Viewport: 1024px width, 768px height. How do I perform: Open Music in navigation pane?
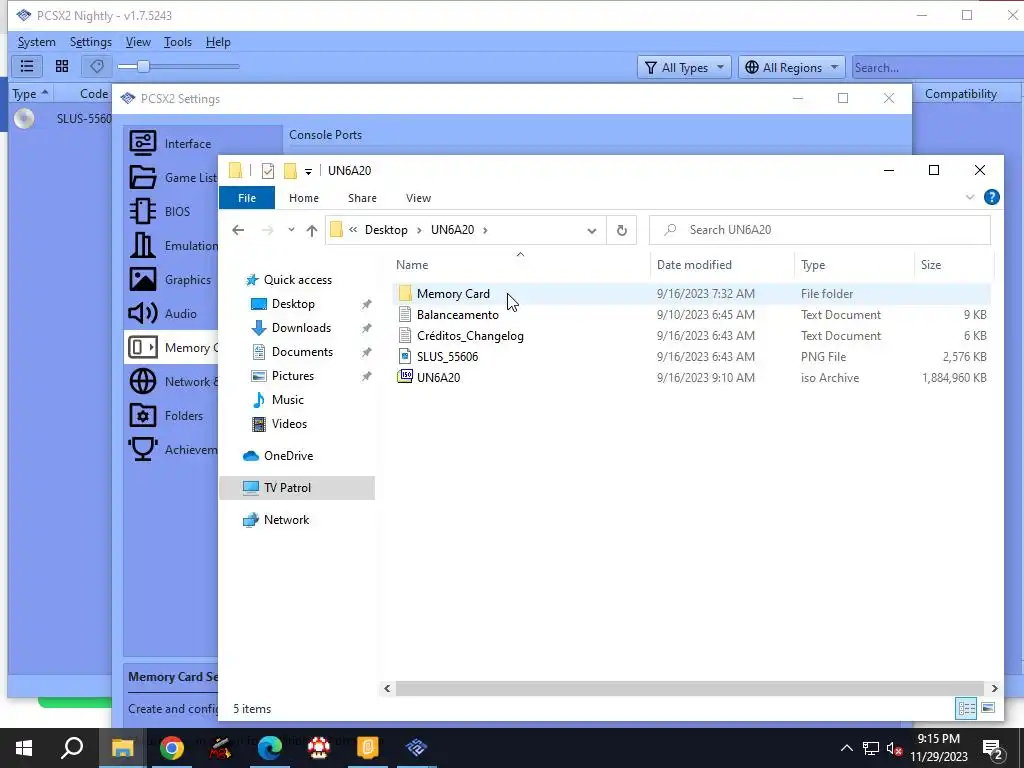point(287,400)
